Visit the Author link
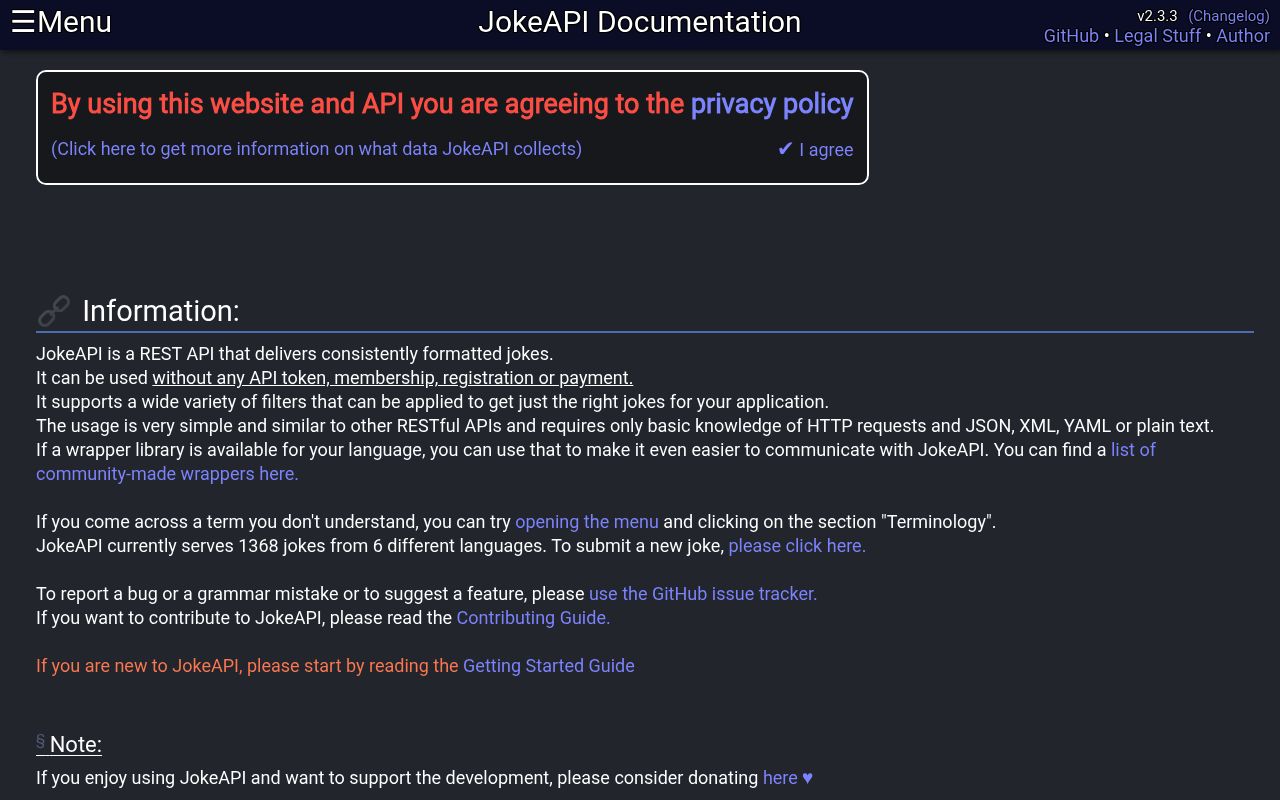1280x800 pixels. pos(1242,36)
